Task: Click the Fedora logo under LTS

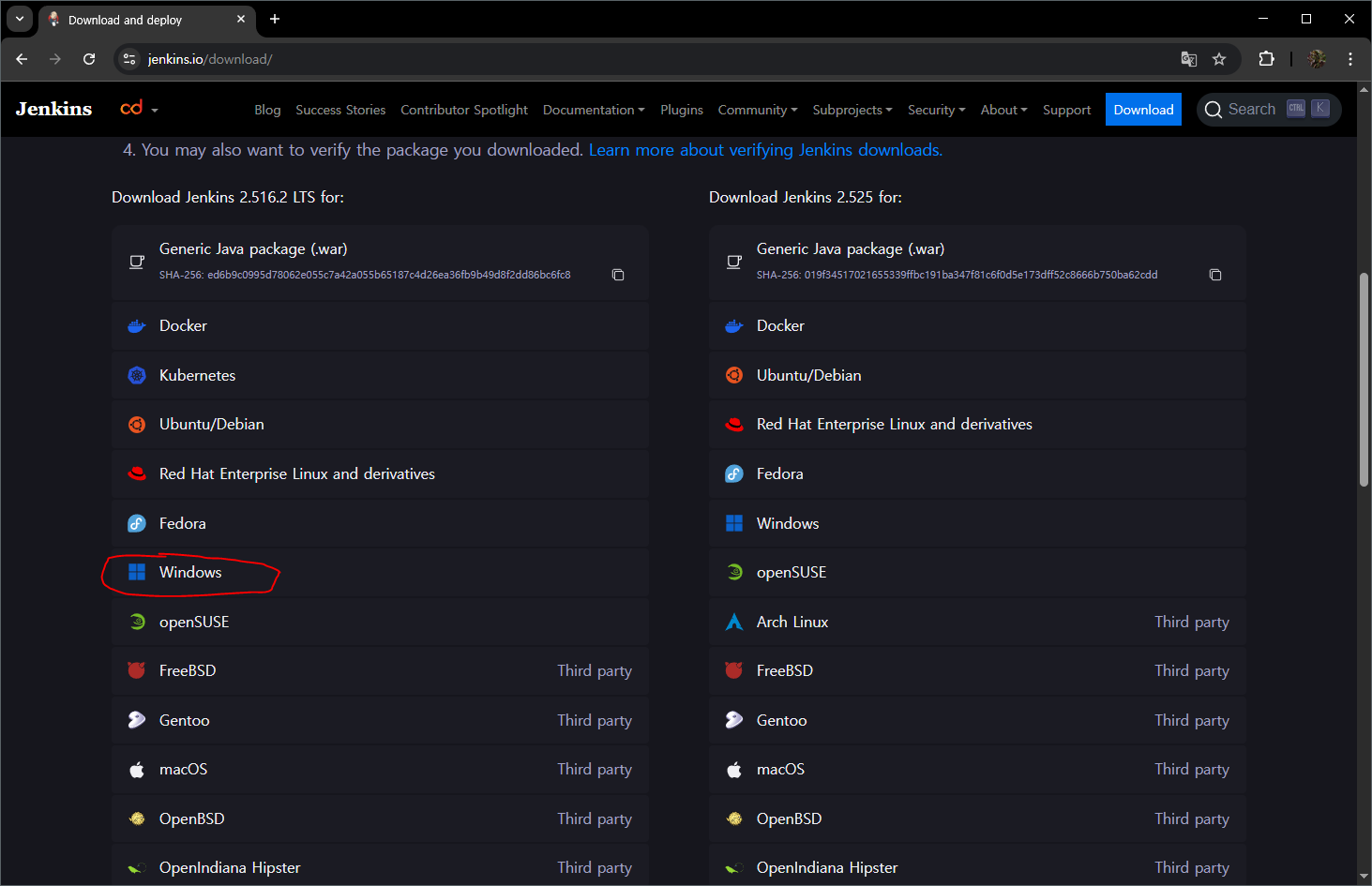Action: coord(137,523)
